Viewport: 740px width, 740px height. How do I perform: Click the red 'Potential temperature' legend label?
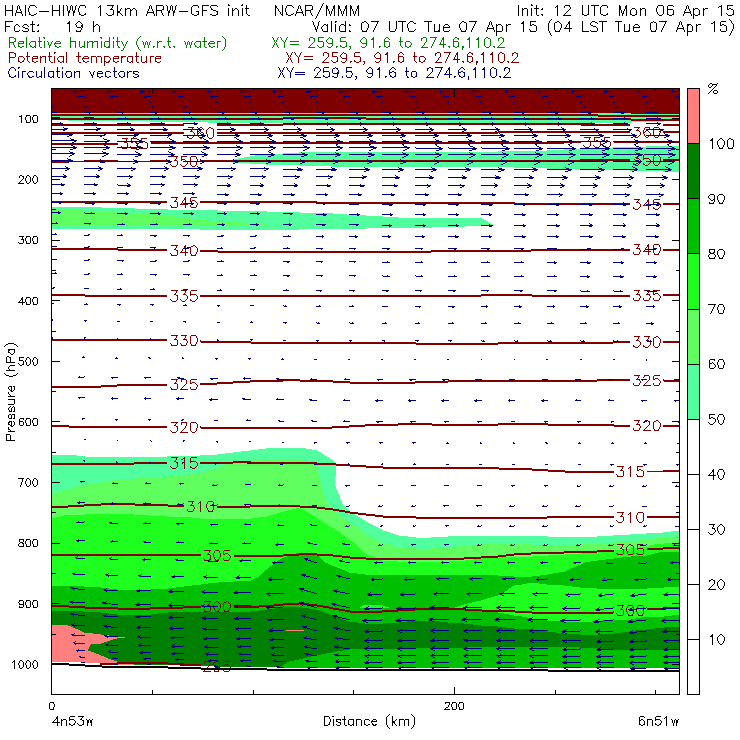(84, 58)
